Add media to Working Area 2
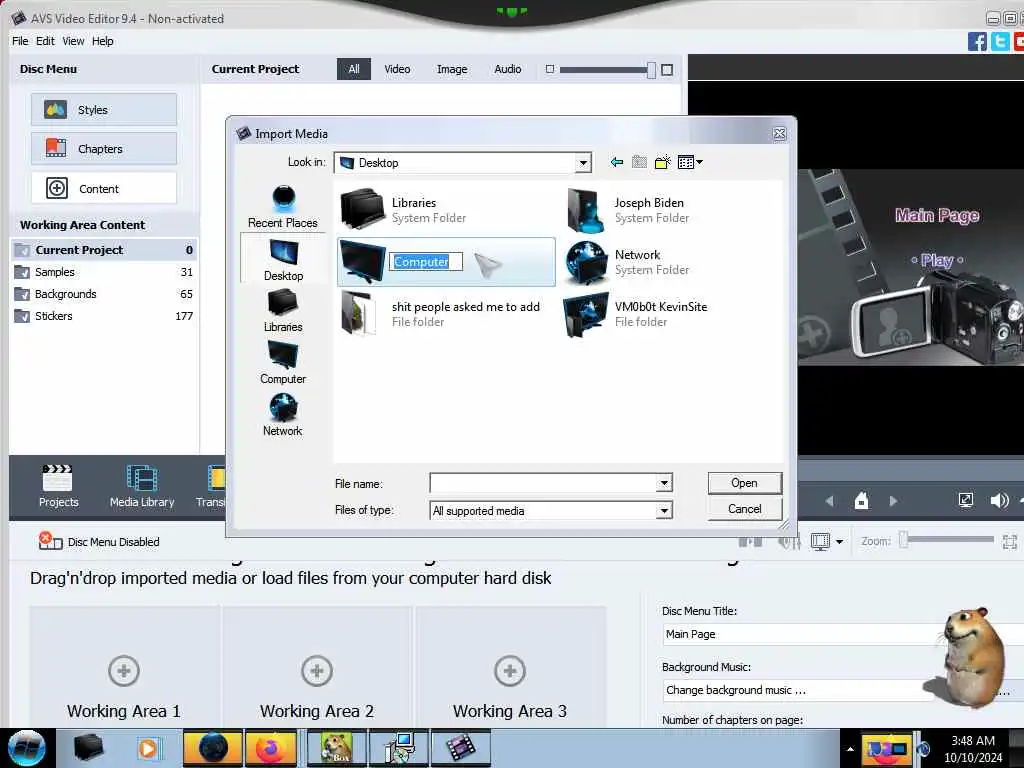1024x768 pixels. click(317, 671)
